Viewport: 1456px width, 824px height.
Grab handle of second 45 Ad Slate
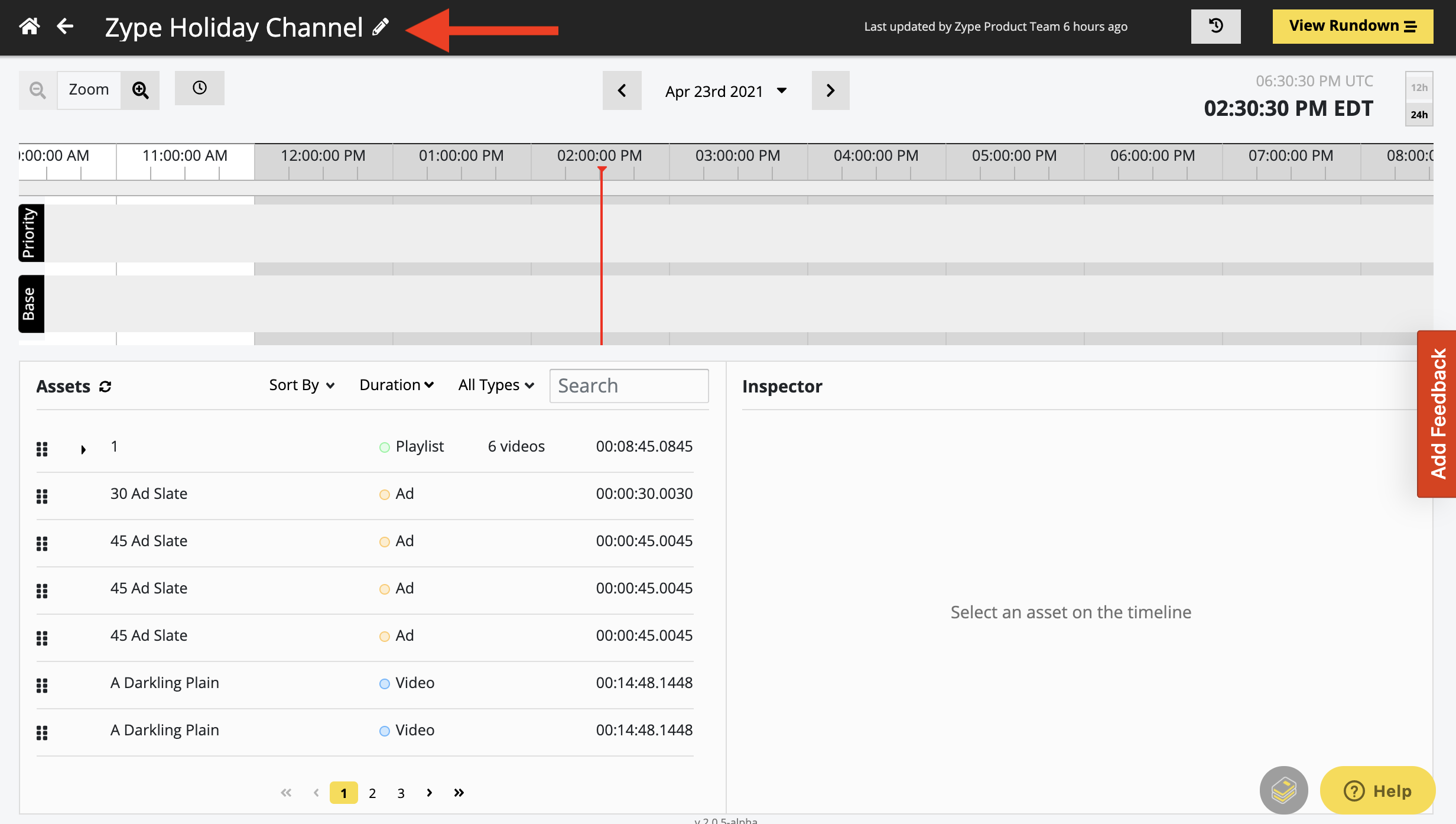click(42, 591)
